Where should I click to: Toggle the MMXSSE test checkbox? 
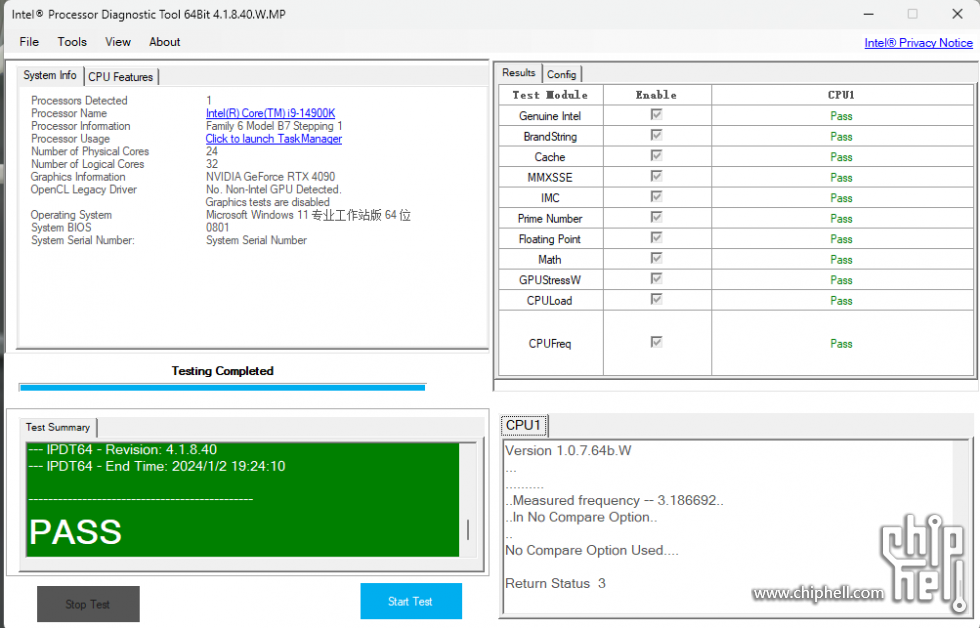click(656, 176)
